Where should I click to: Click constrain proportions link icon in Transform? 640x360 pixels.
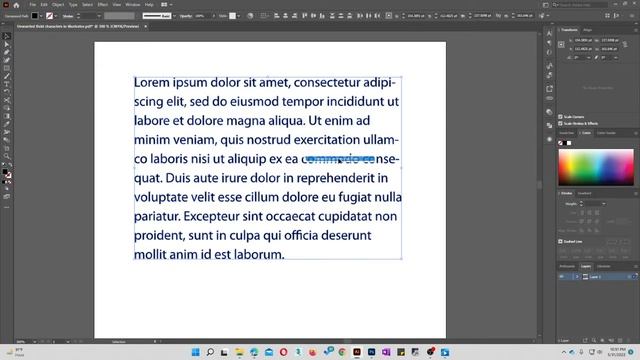click(625, 44)
